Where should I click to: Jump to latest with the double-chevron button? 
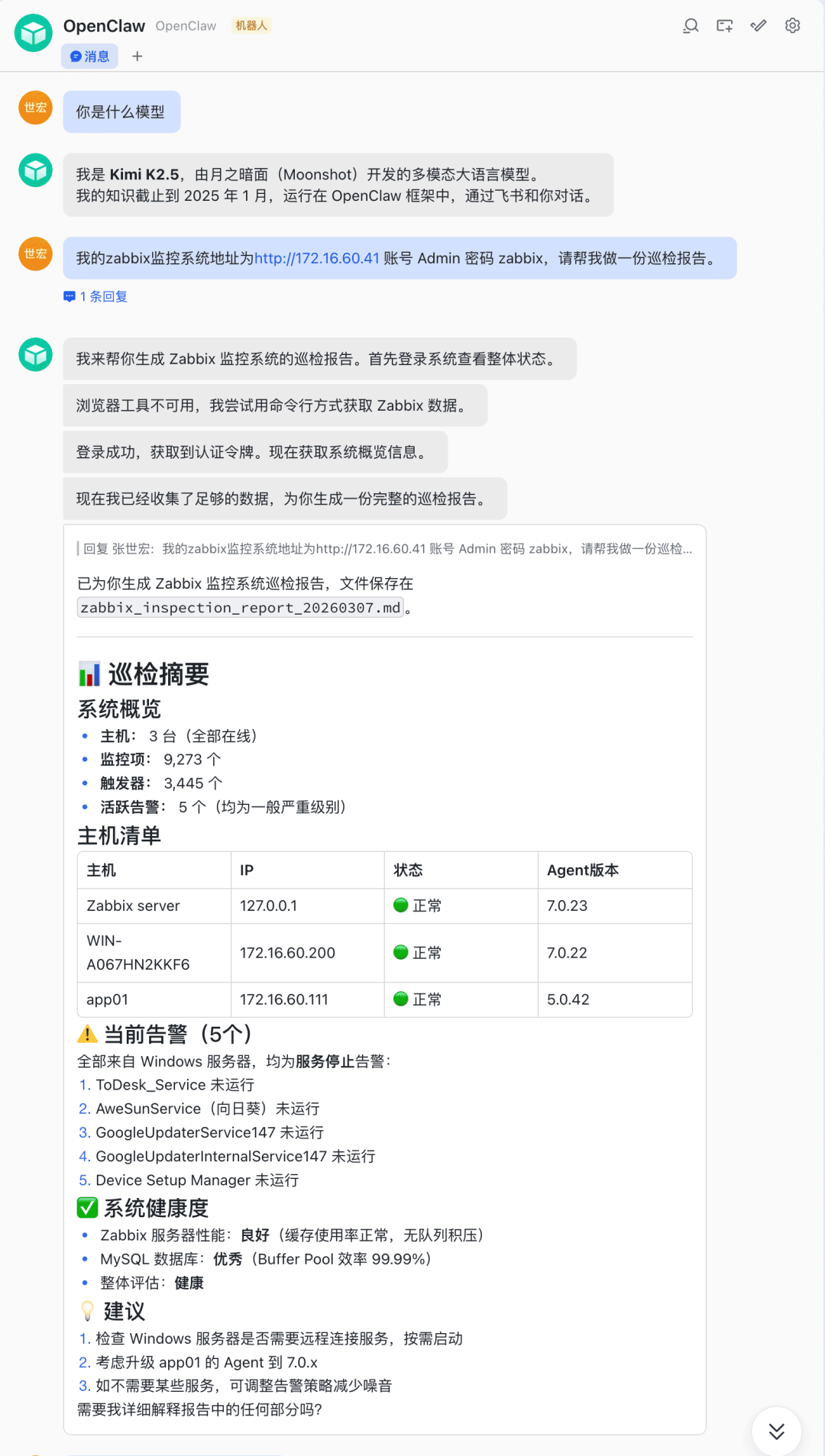pos(777,1432)
